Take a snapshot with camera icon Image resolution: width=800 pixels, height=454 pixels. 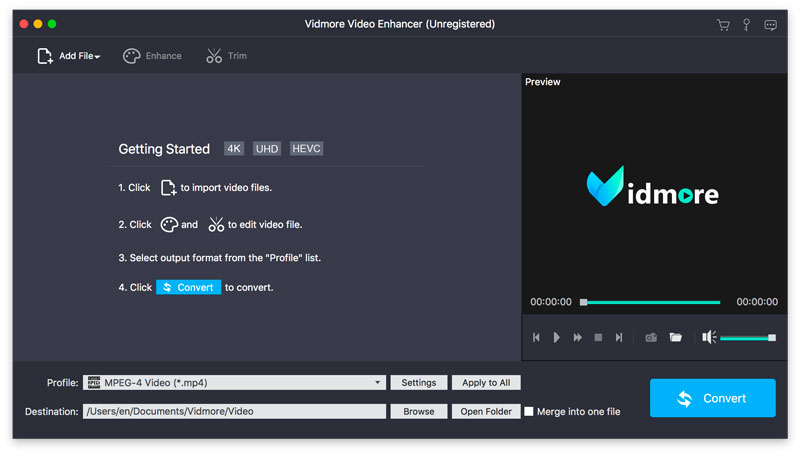coord(651,337)
